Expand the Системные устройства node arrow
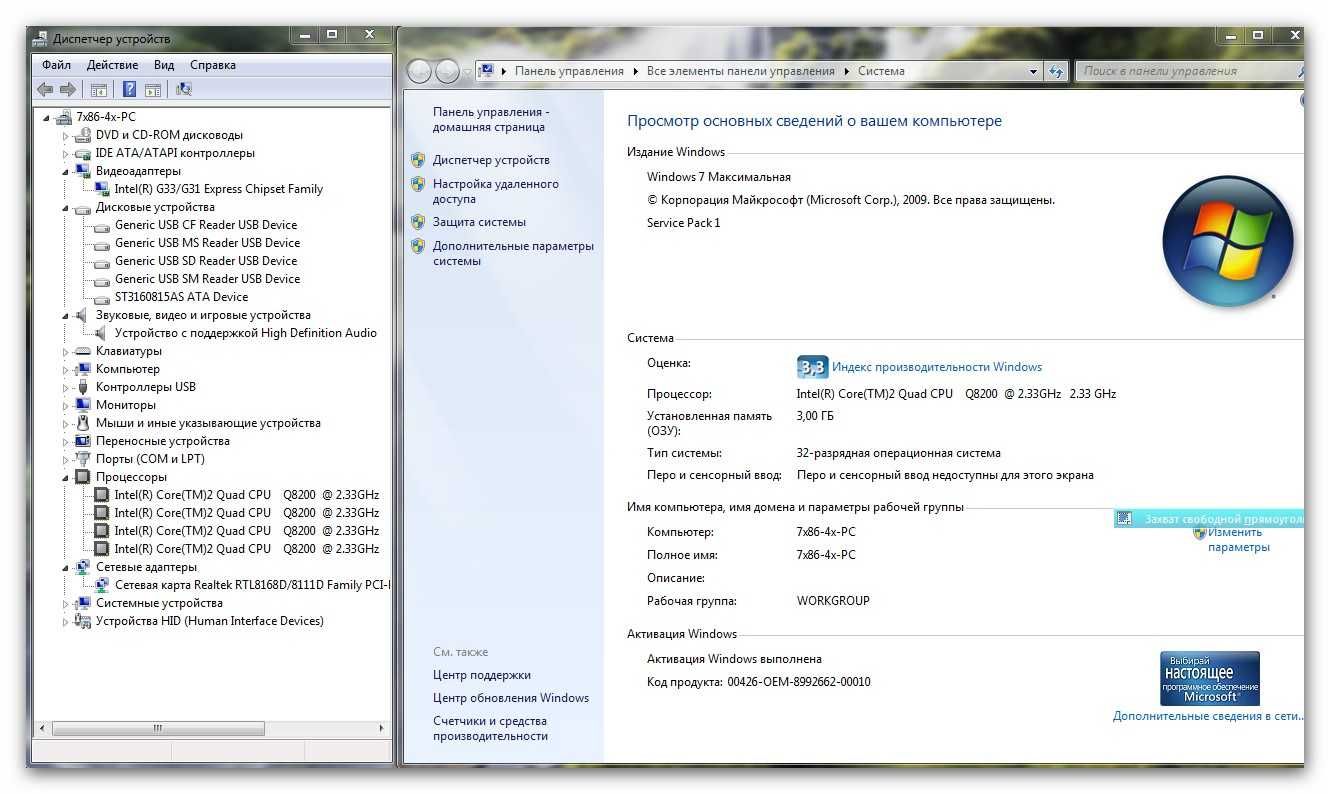1330x794 pixels. tap(66, 603)
